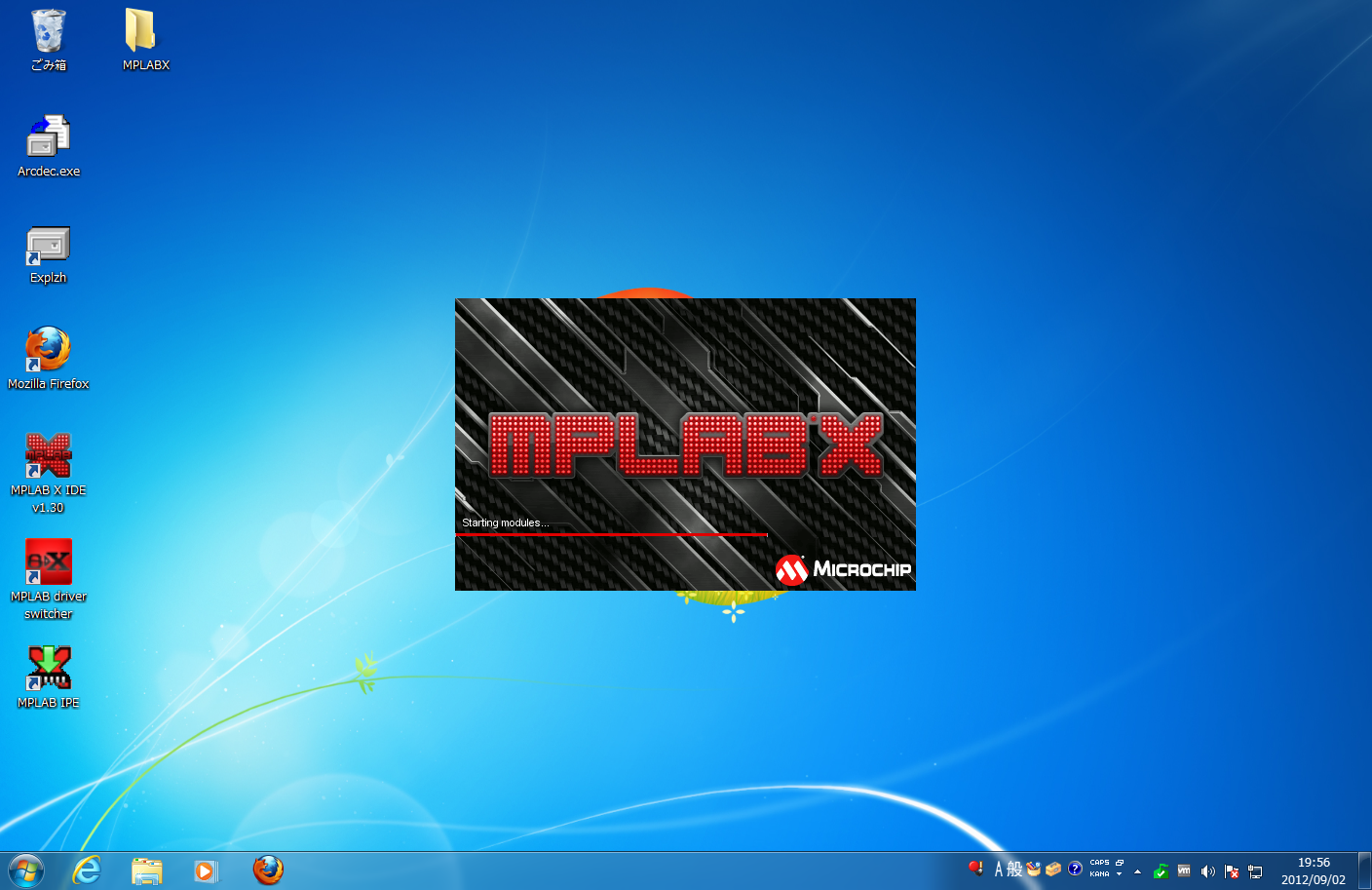Open the VMware Tools tray icon

pyautogui.click(x=1184, y=871)
